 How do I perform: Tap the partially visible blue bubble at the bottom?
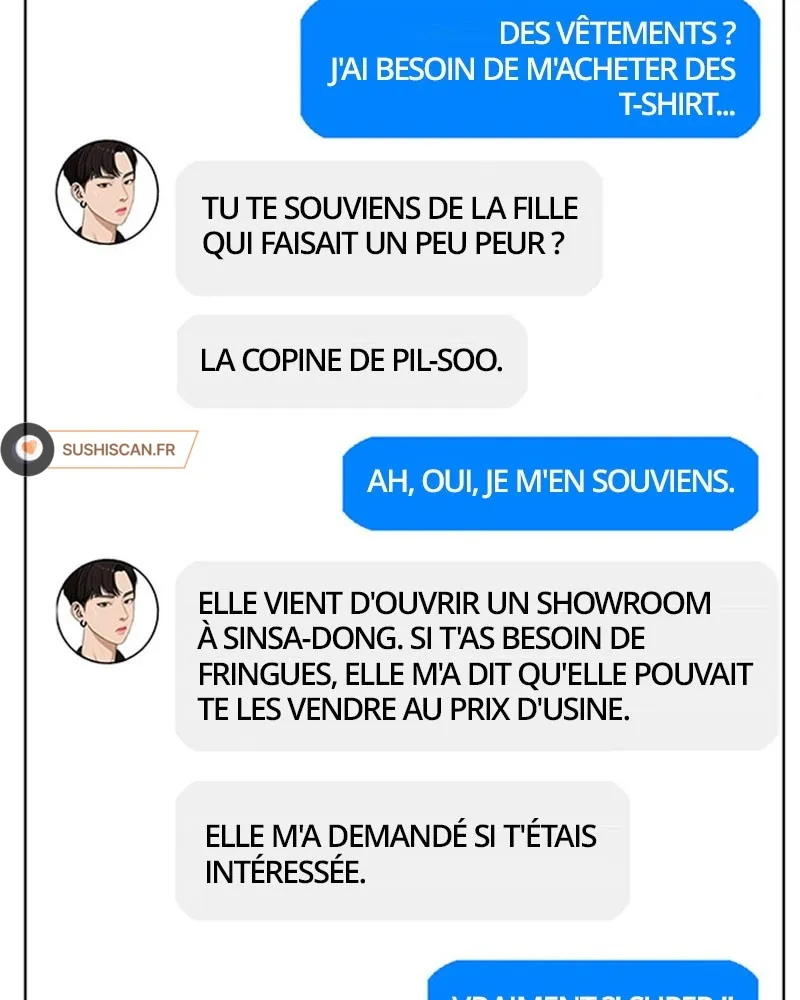tap(593, 980)
